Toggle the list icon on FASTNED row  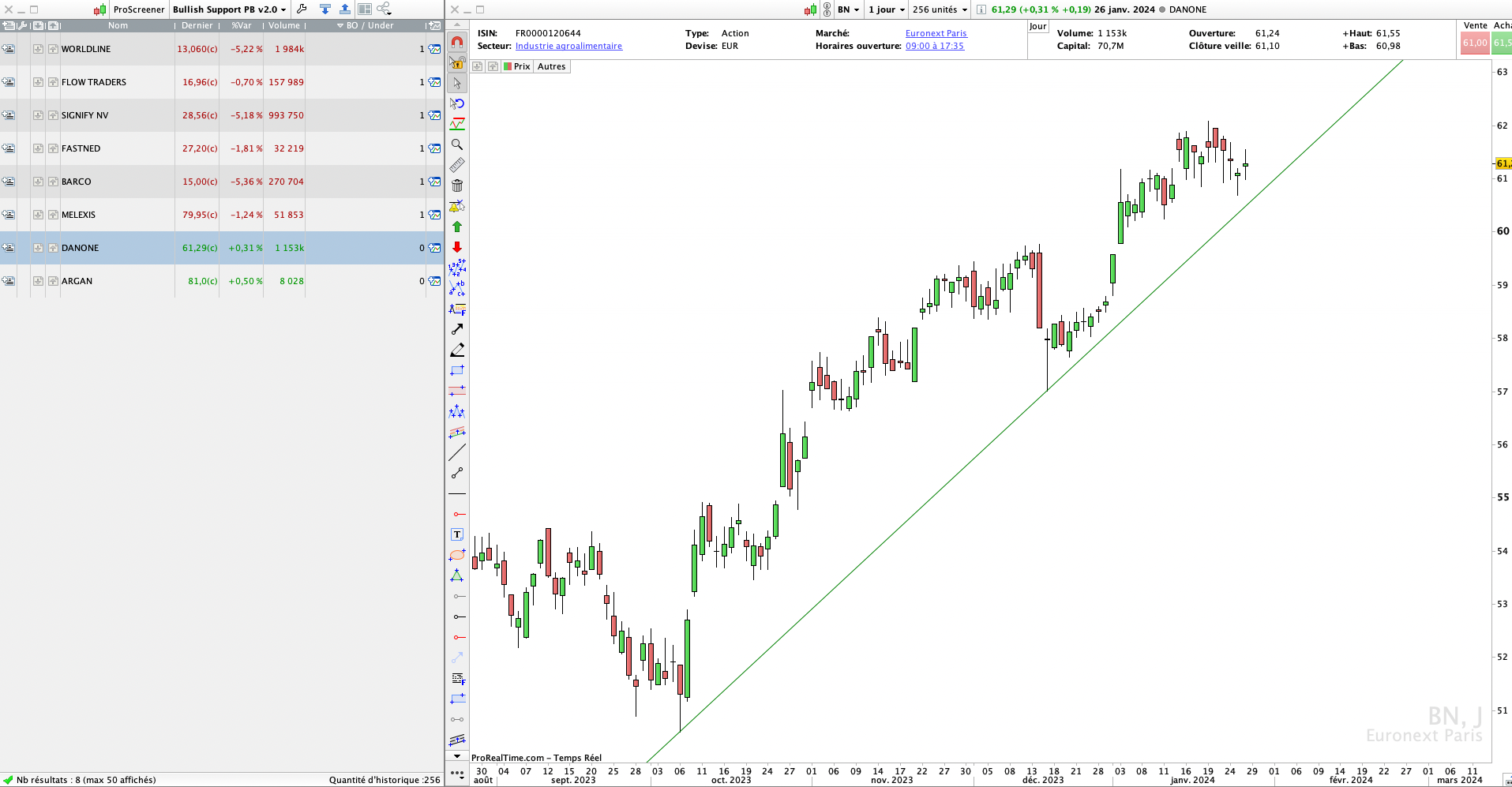tap(8, 148)
